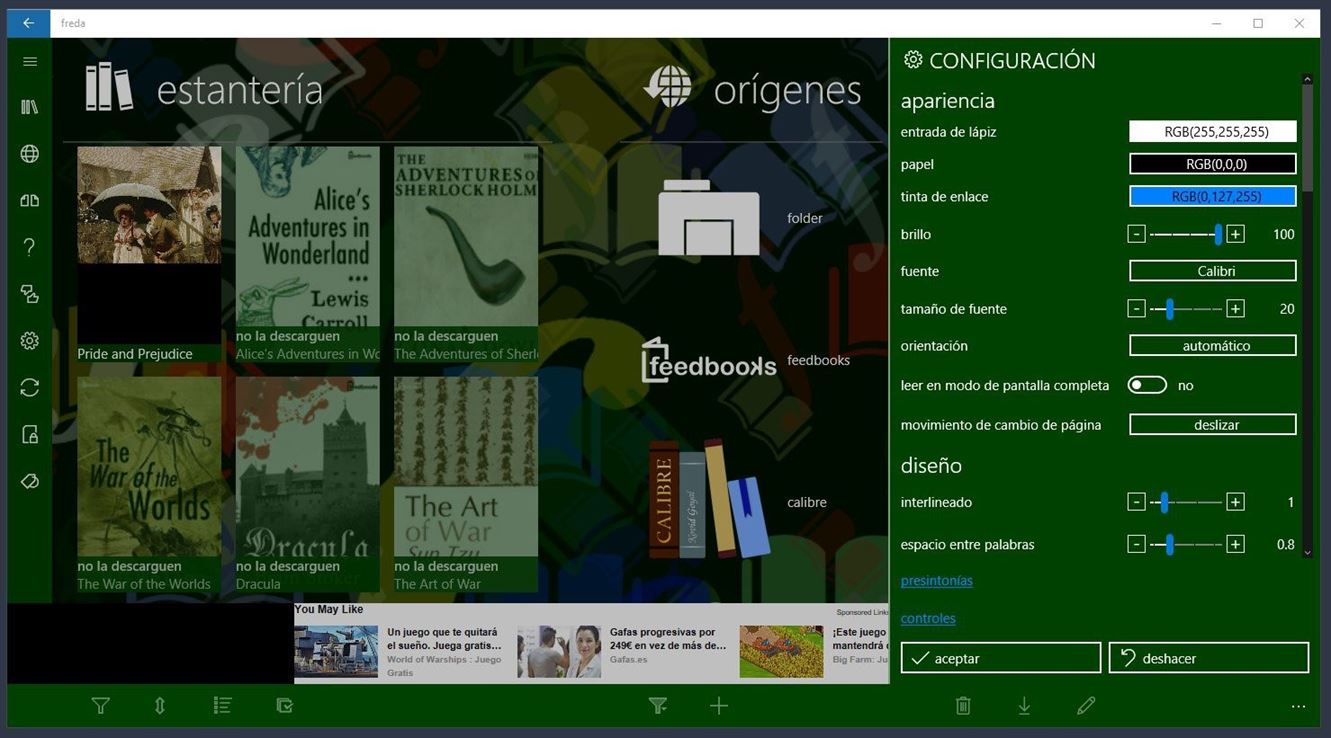
Task: Click the back arrow in the title bar
Action: 28,23
